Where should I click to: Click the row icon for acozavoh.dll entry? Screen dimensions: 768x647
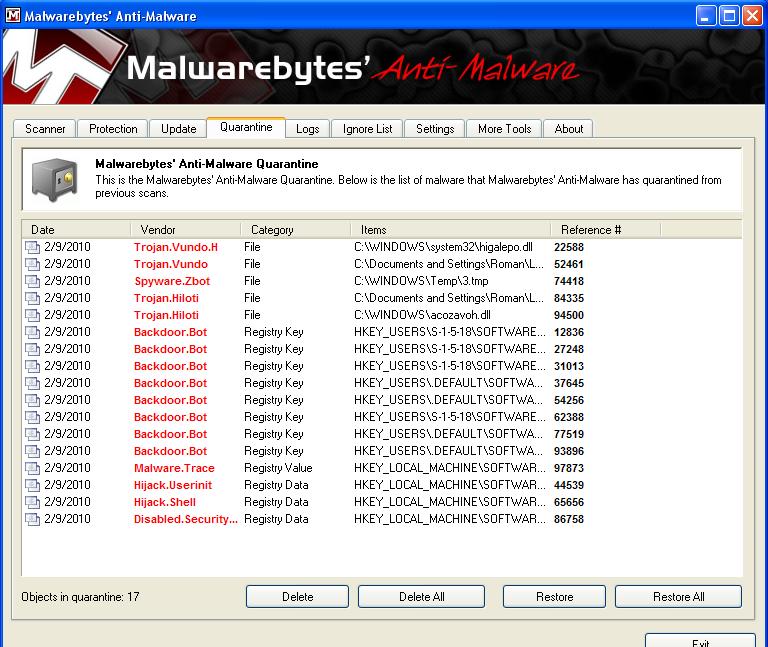tap(33, 315)
